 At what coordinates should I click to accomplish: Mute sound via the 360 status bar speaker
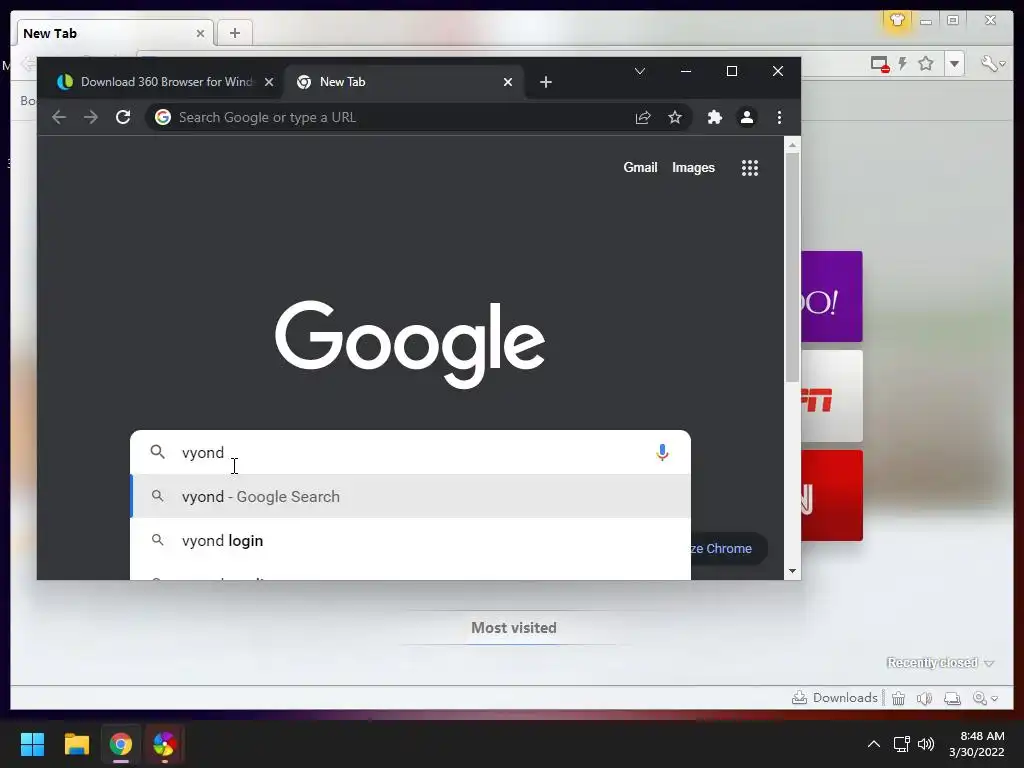click(x=924, y=698)
